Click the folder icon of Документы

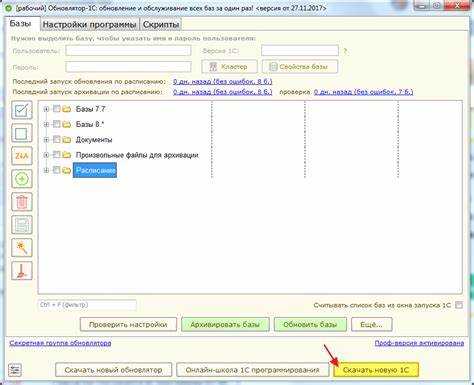tap(67, 140)
